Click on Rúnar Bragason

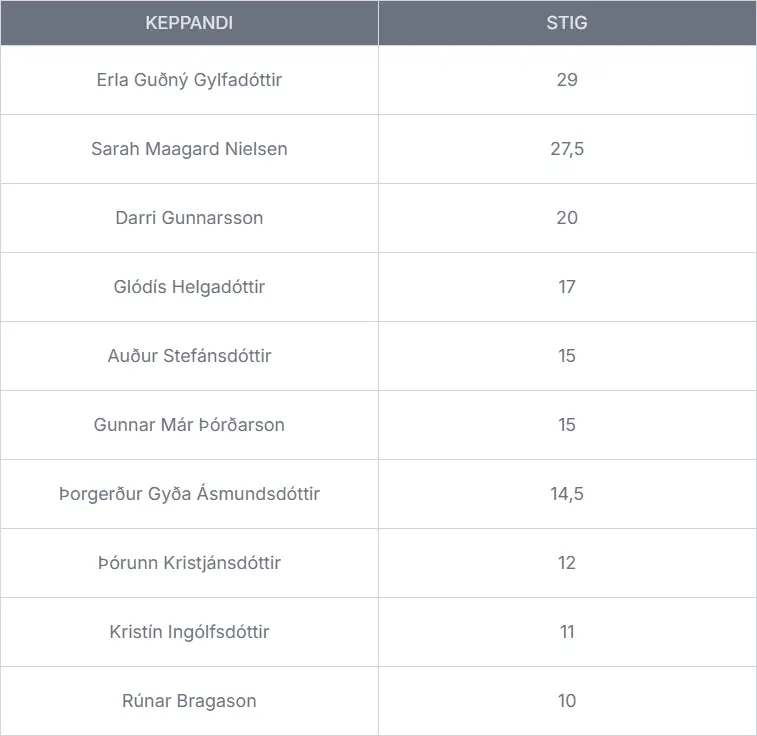[x=189, y=701]
